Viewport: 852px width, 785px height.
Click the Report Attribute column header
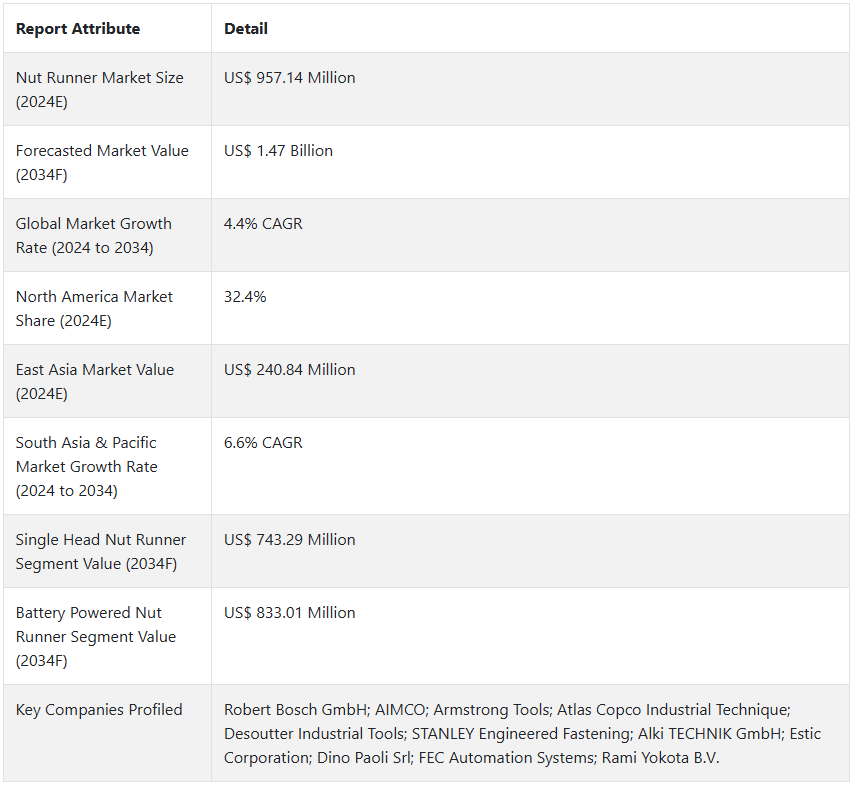point(78,29)
